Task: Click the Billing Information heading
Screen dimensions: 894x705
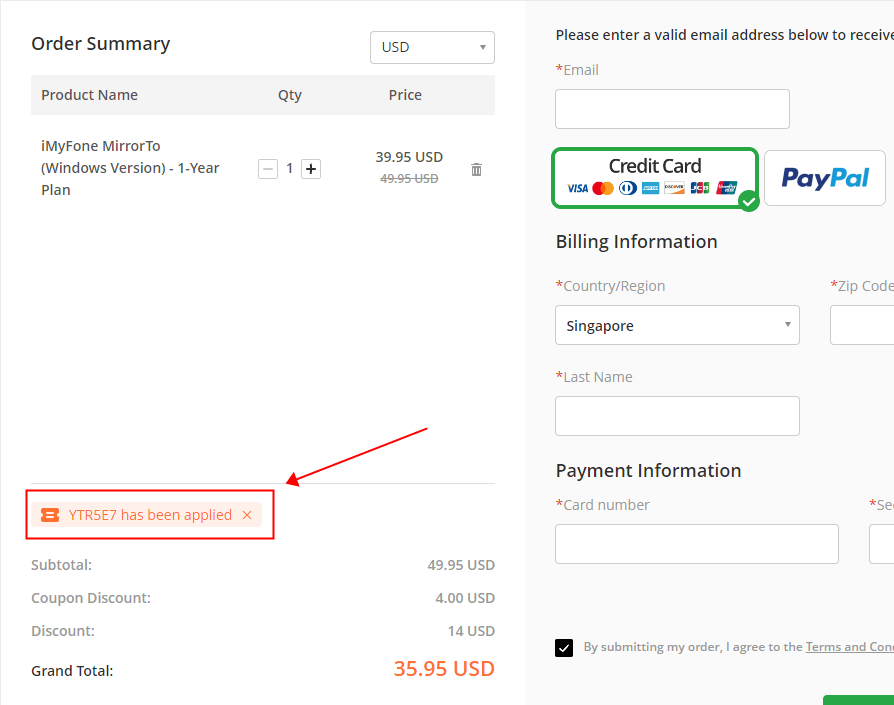Action: click(636, 242)
